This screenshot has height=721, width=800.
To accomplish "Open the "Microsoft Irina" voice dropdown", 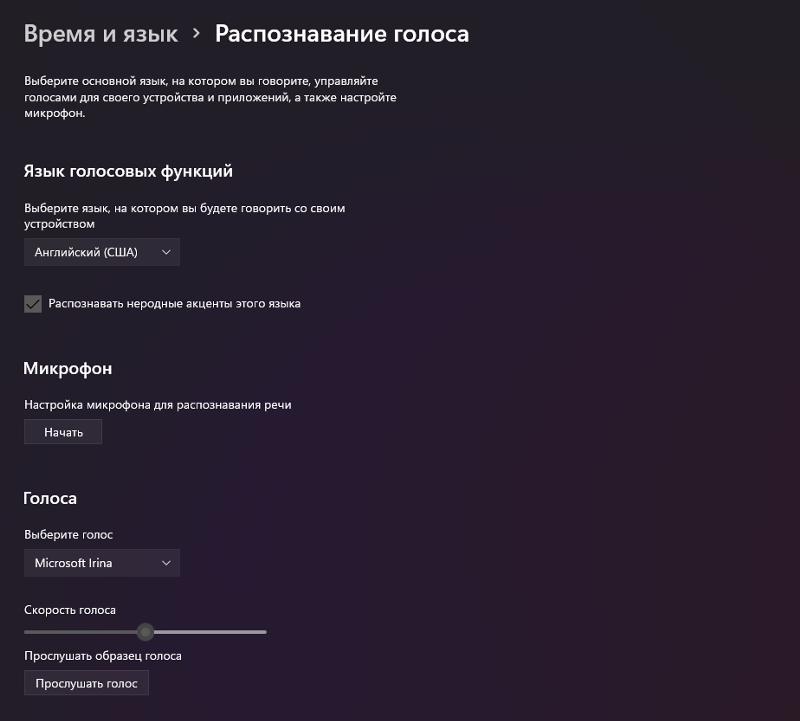I will point(101,563).
